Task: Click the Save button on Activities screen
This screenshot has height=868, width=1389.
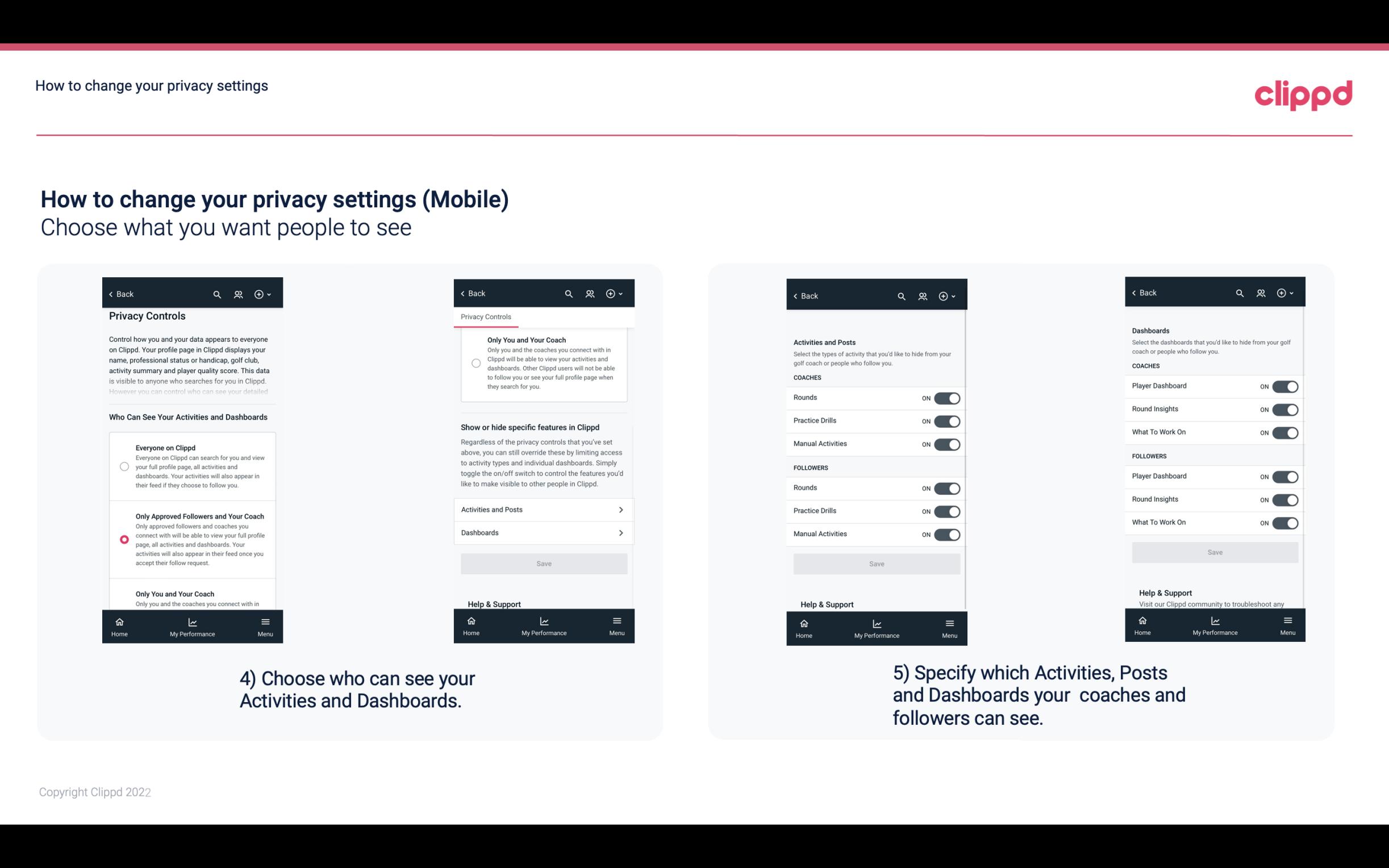Action: pyautogui.click(x=876, y=562)
